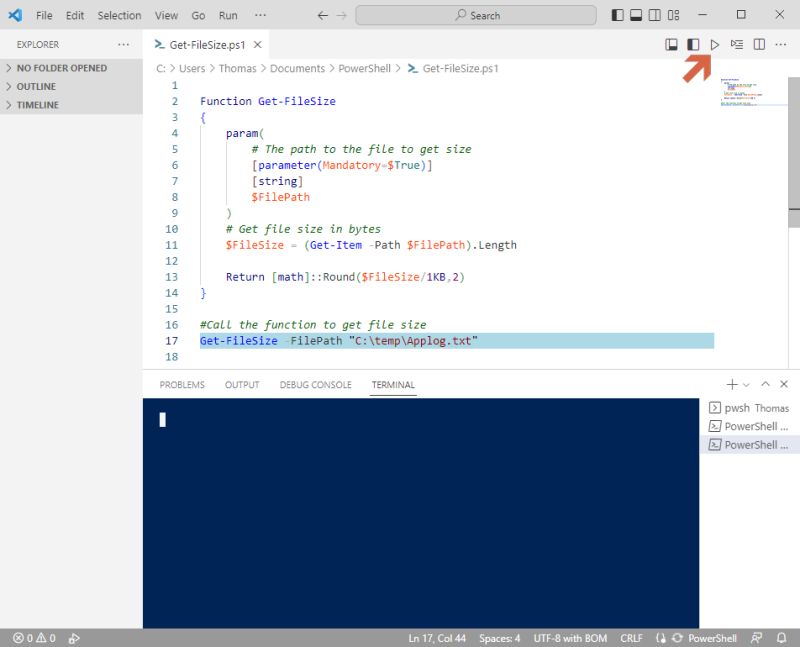Open a new terminal with the plus icon
The height and width of the screenshot is (647, 800).
(x=731, y=383)
